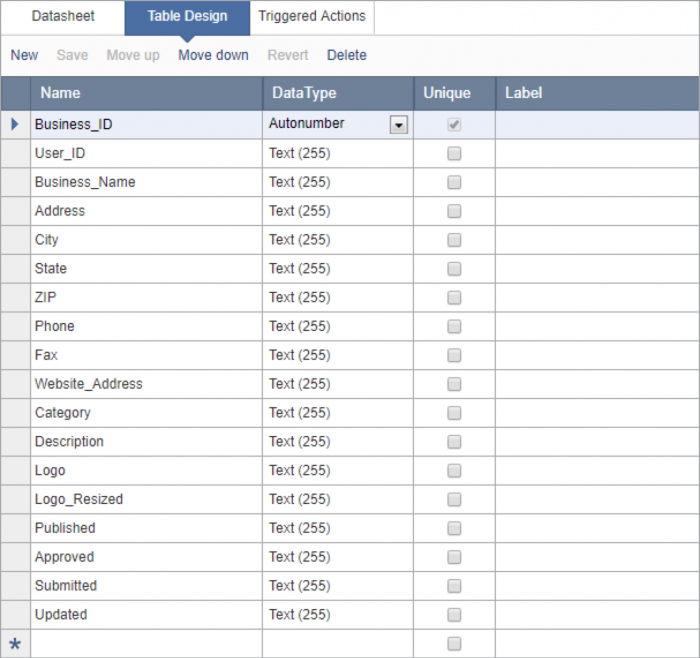Enable Unique for the Website_Address field
The image size is (700, 658).
pos(454,384)
